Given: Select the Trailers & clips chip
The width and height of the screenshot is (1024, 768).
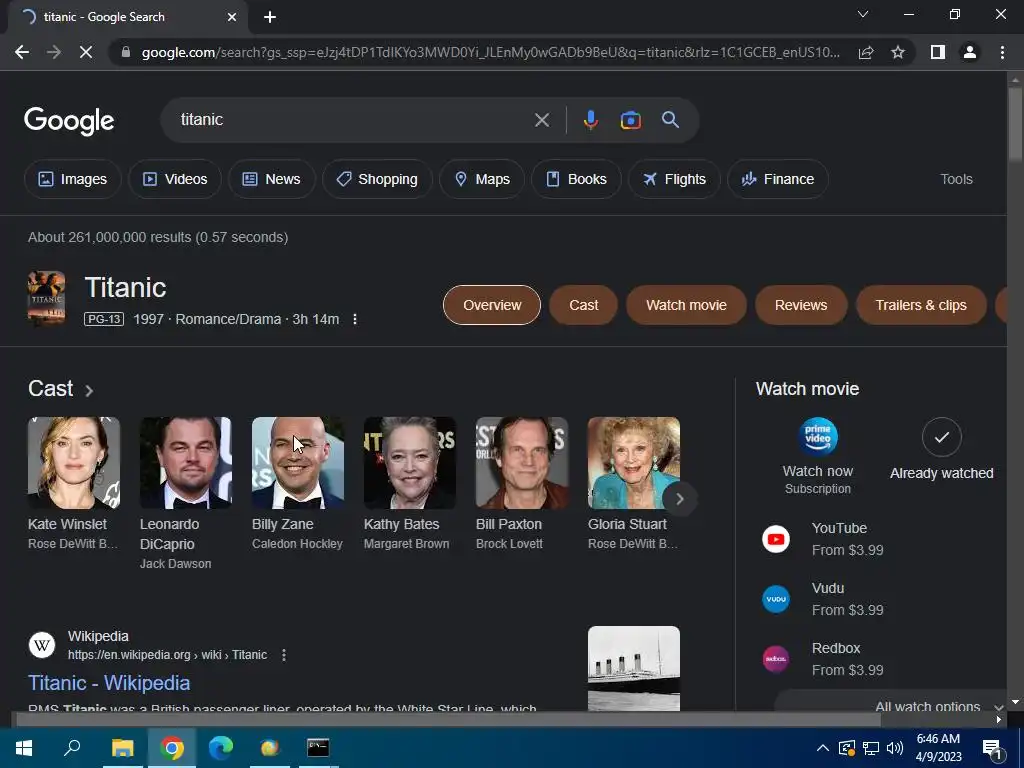Looking at the screenshot, I should pyautogui.click(x=921, y=305).
